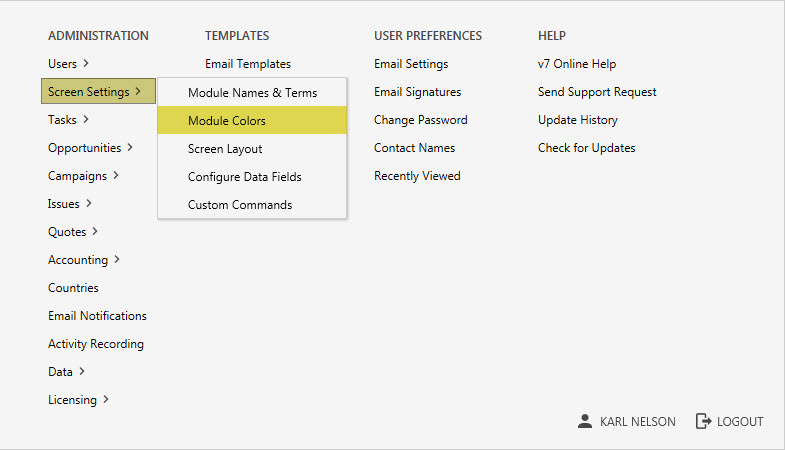Expand the Users submenu
This screenshot has height=450, width=785.
tap(68, 64)
